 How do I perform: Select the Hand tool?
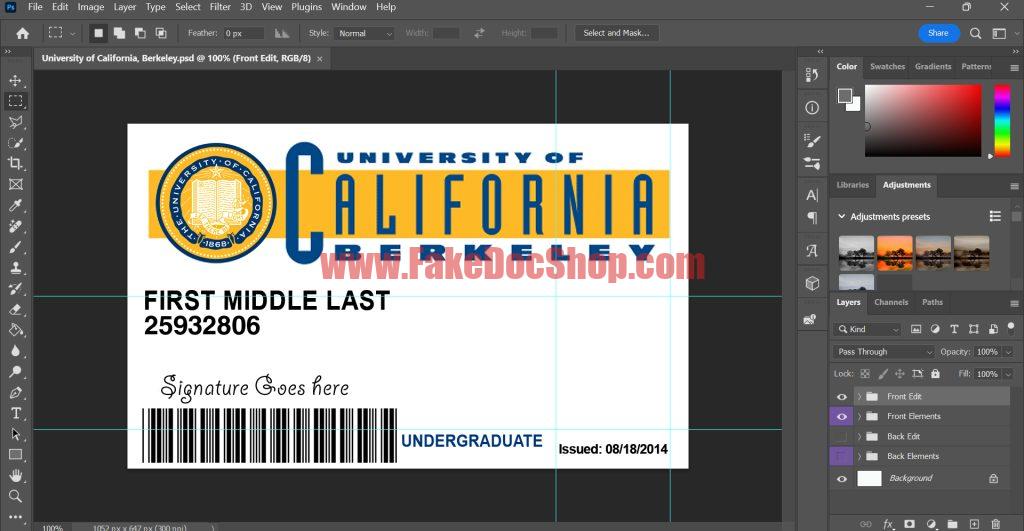[15, 475]
